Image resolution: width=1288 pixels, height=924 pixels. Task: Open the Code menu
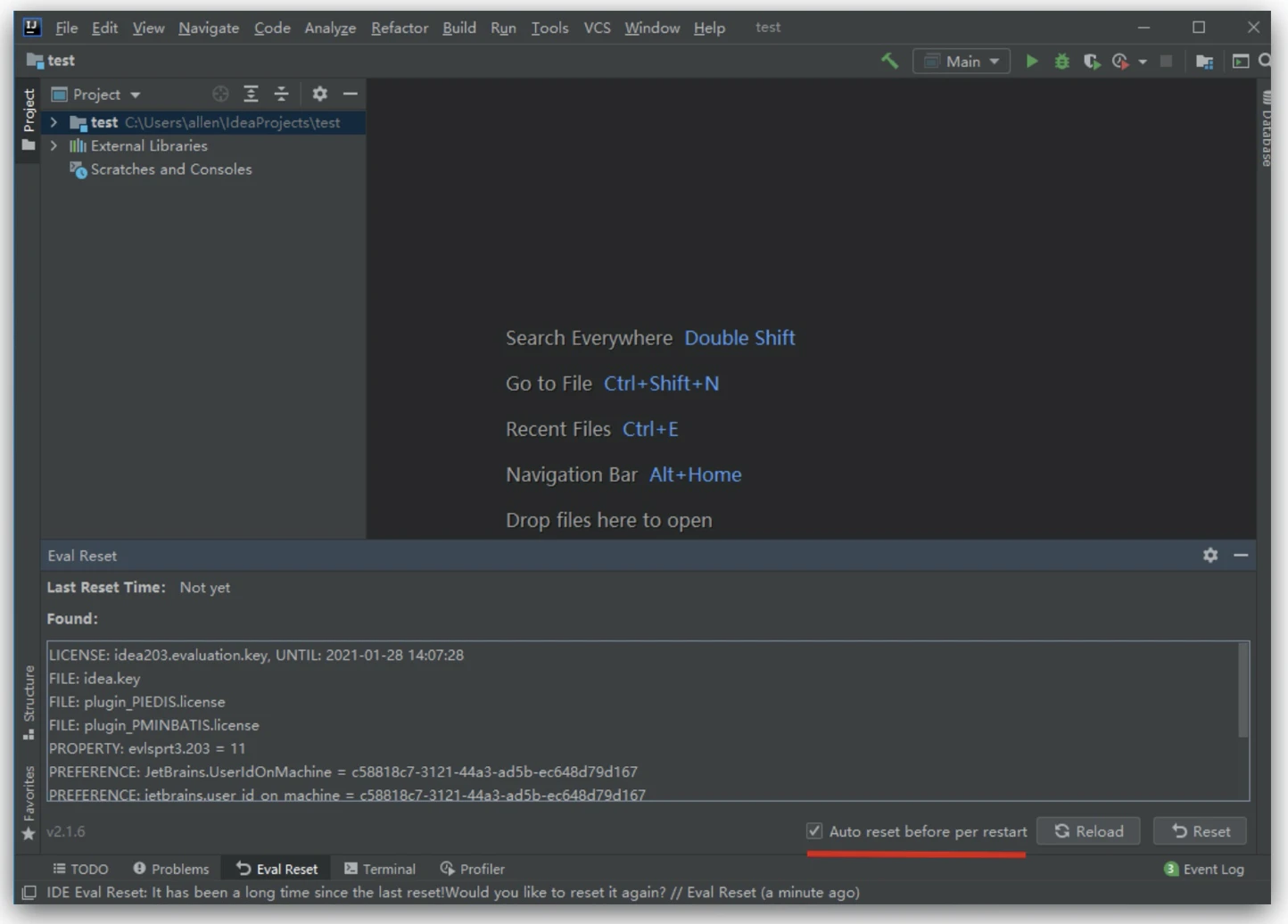click(x=272, y=28)
